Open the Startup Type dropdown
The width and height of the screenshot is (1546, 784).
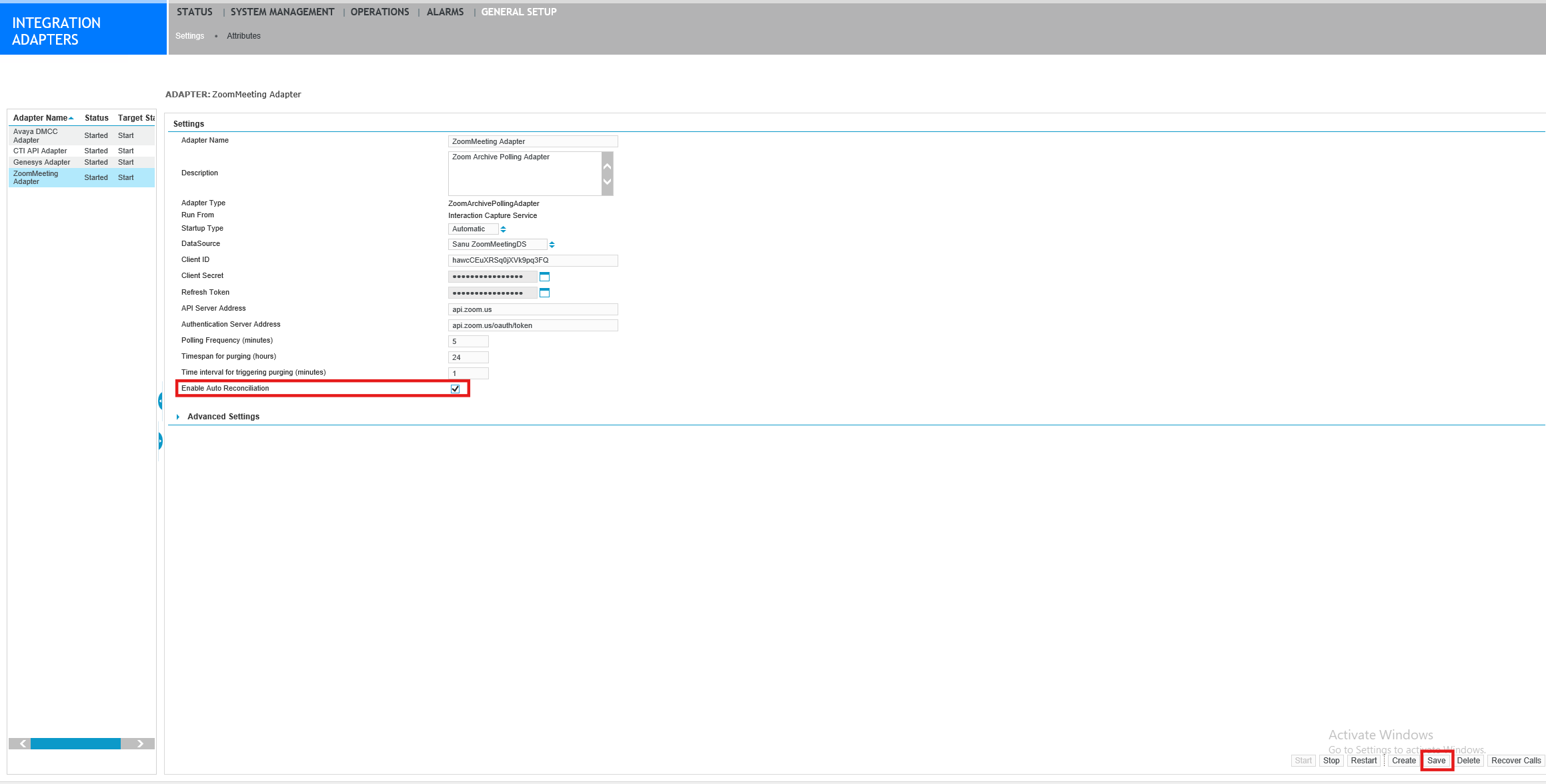[x=503, y=229]
